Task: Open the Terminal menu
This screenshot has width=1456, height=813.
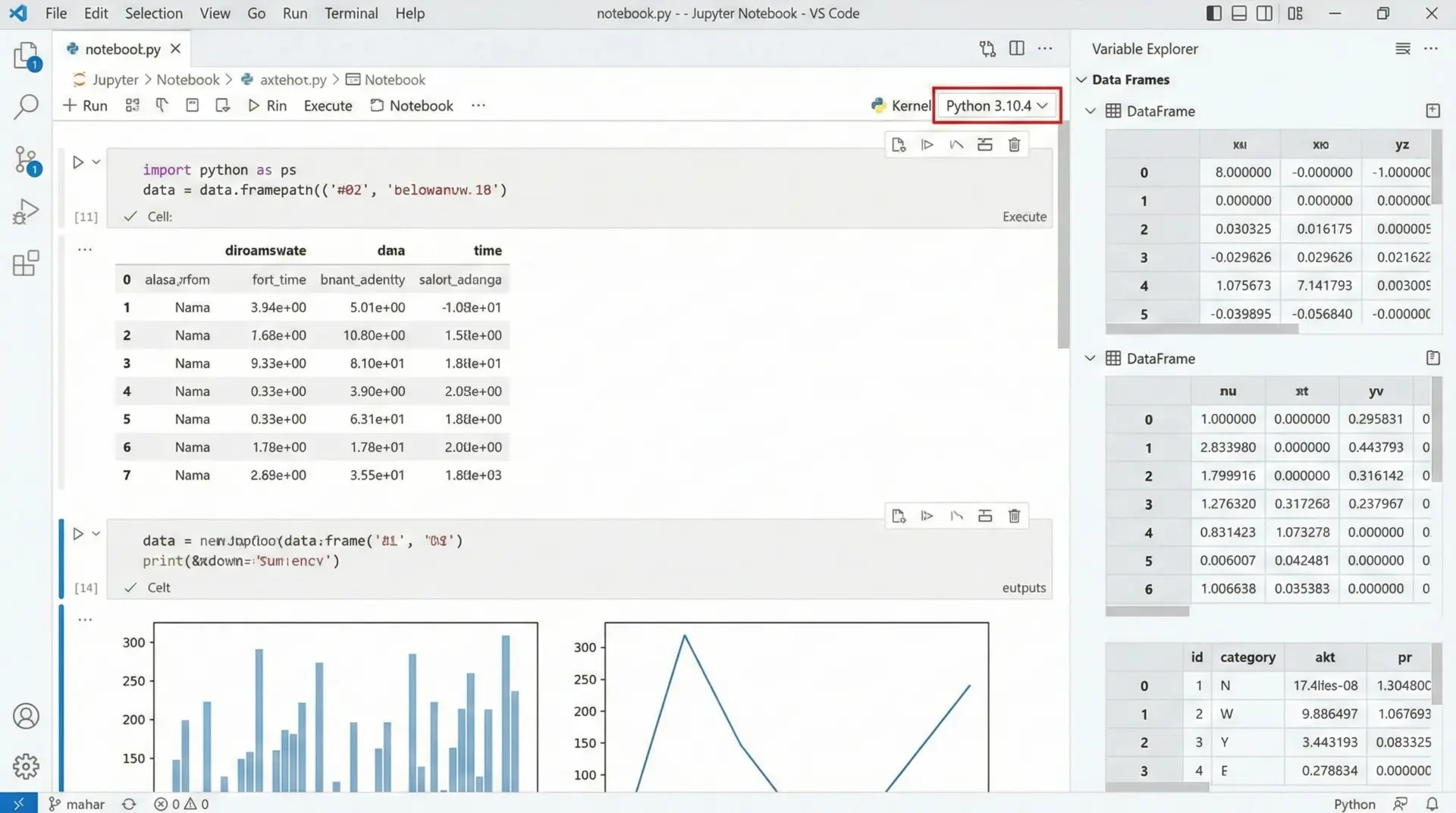Action: (351, 14)
